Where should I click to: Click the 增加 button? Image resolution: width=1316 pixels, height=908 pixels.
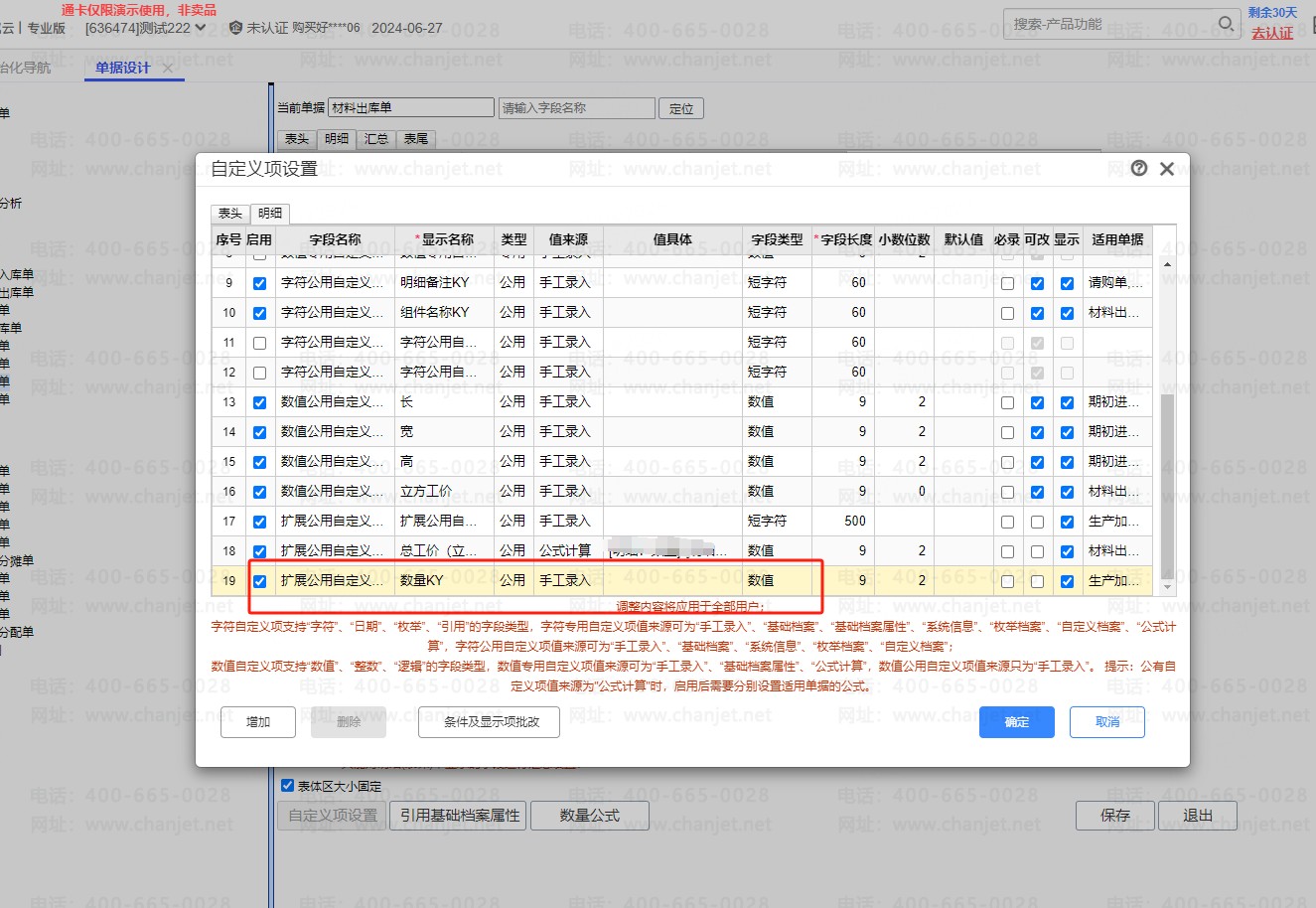click(258, 722)
